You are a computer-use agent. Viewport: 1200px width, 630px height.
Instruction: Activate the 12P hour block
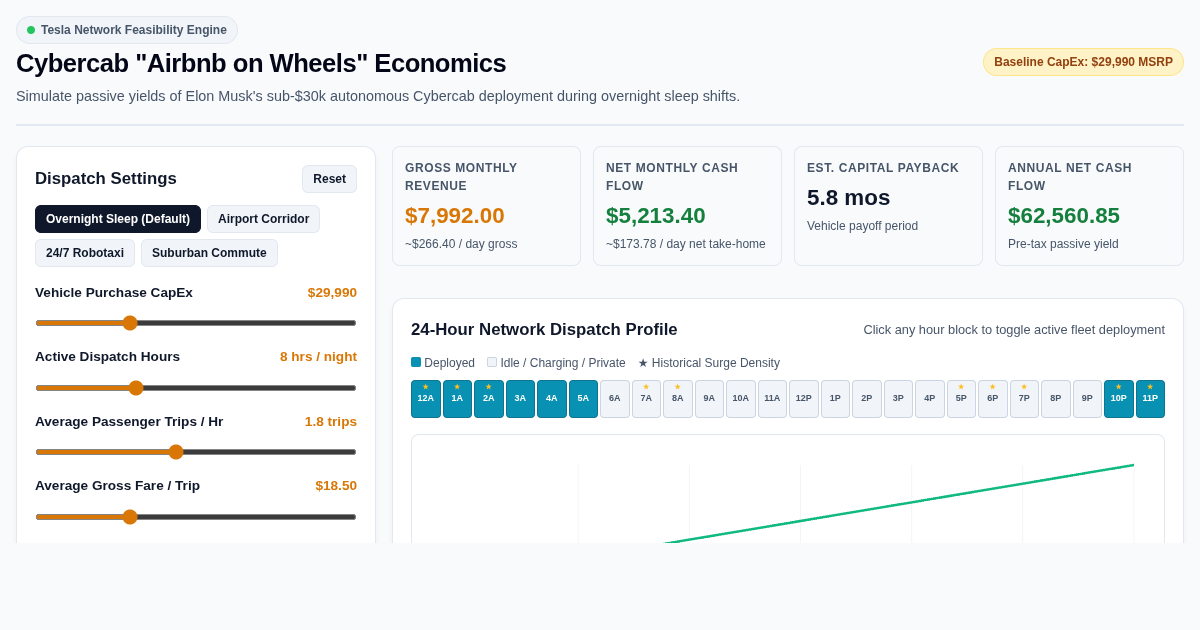click(x=804, y=399)
